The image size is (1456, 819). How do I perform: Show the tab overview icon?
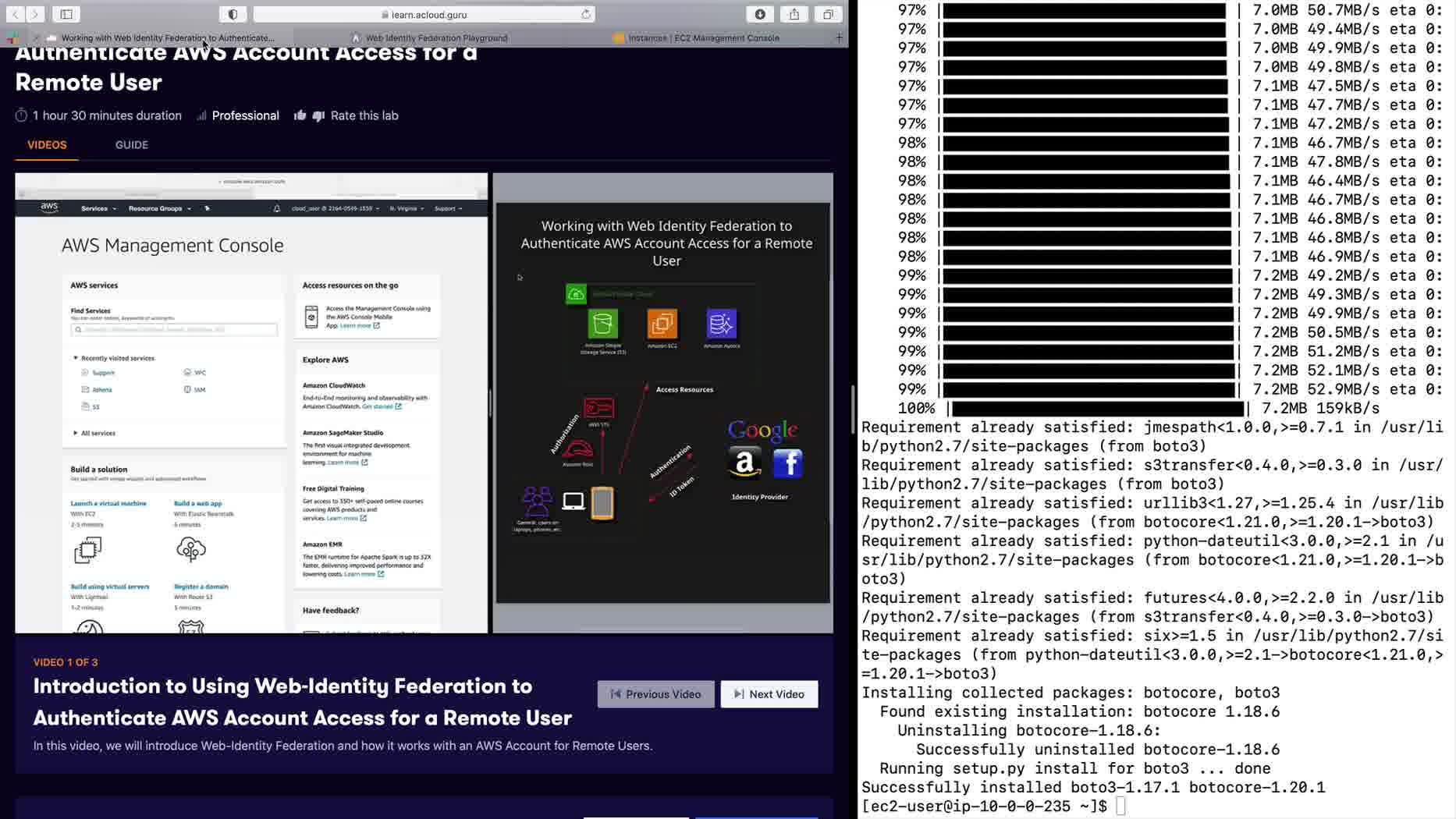(x=828, y=14)
